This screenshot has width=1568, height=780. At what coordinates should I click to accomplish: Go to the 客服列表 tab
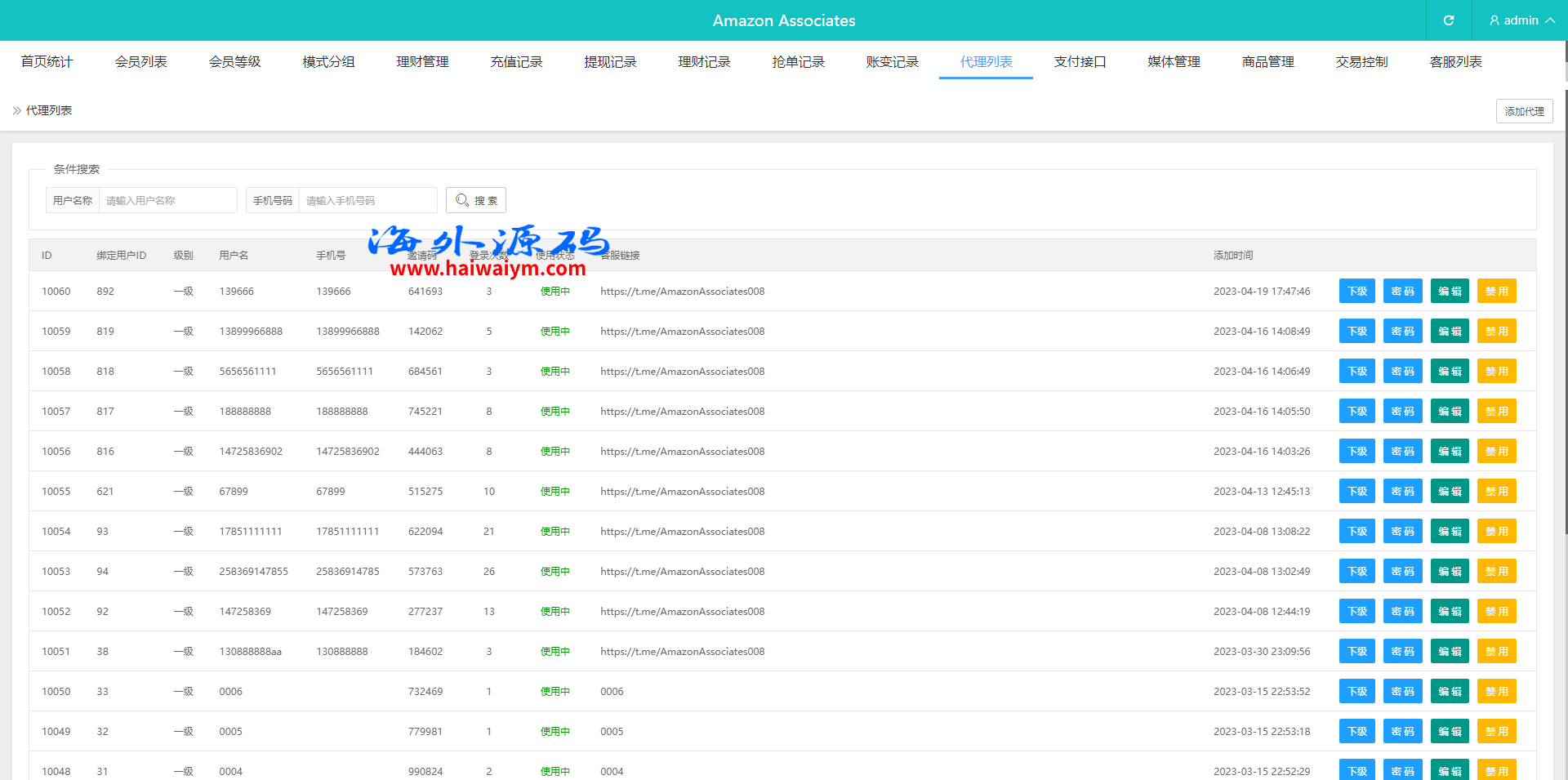pos(1455,62)
